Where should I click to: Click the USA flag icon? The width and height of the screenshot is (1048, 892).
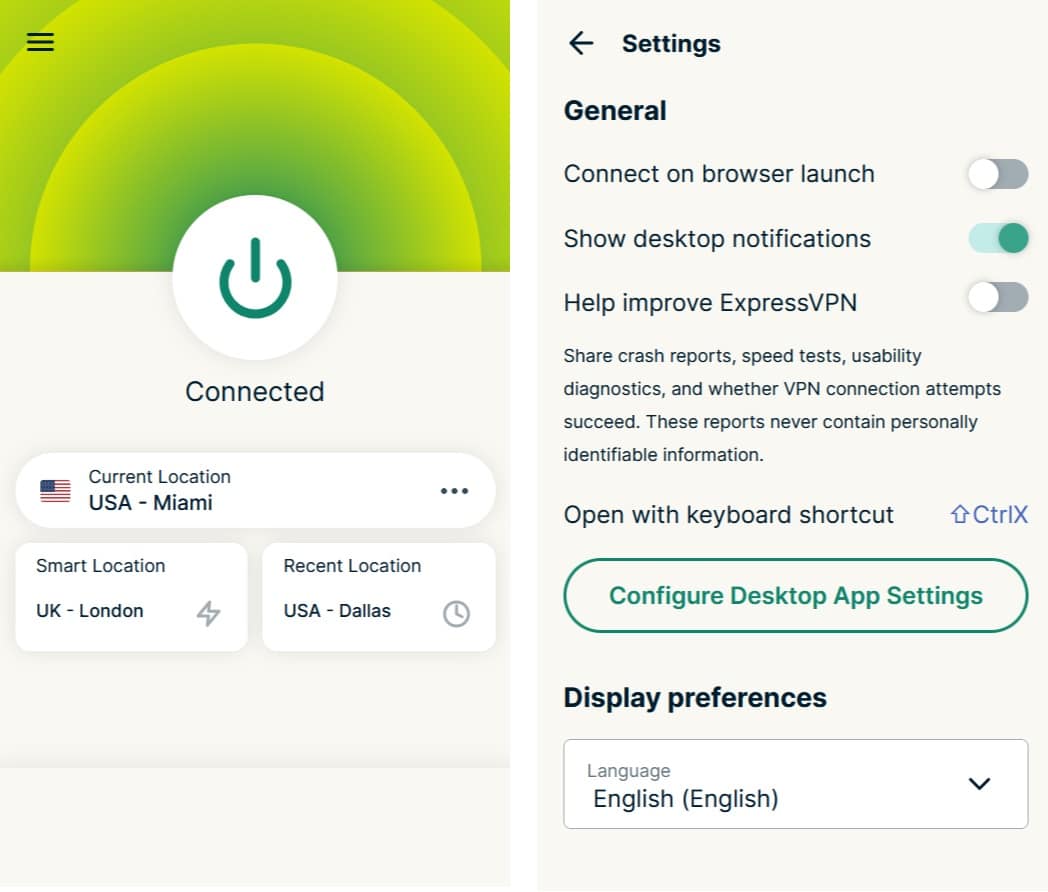55,491
